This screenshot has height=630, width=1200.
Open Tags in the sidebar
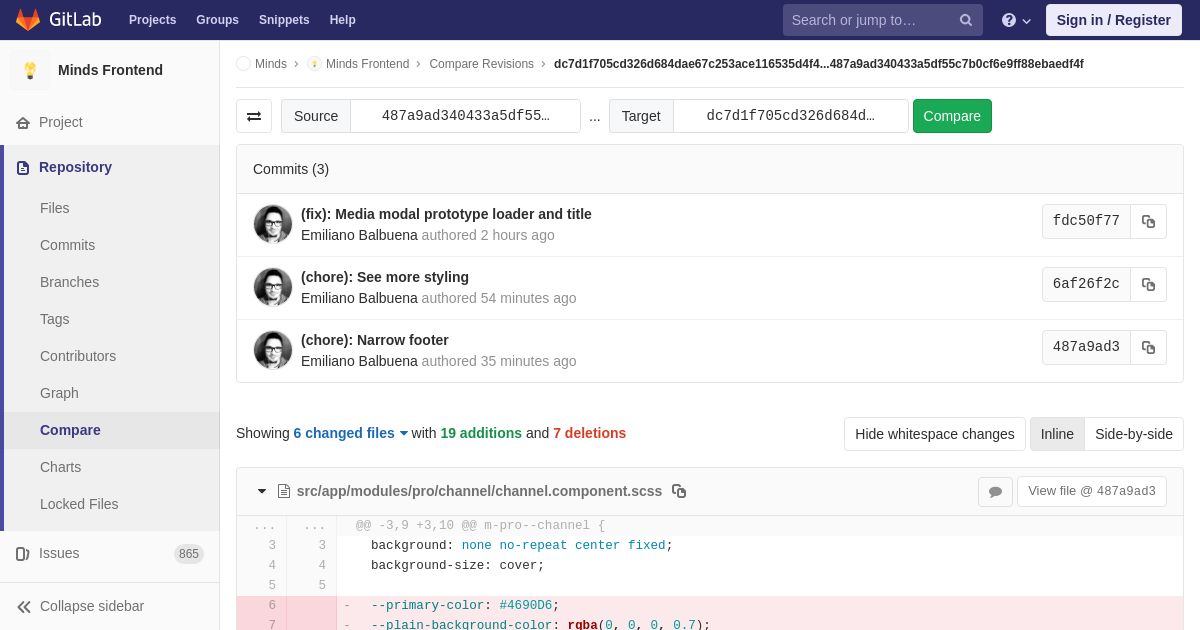55,319
